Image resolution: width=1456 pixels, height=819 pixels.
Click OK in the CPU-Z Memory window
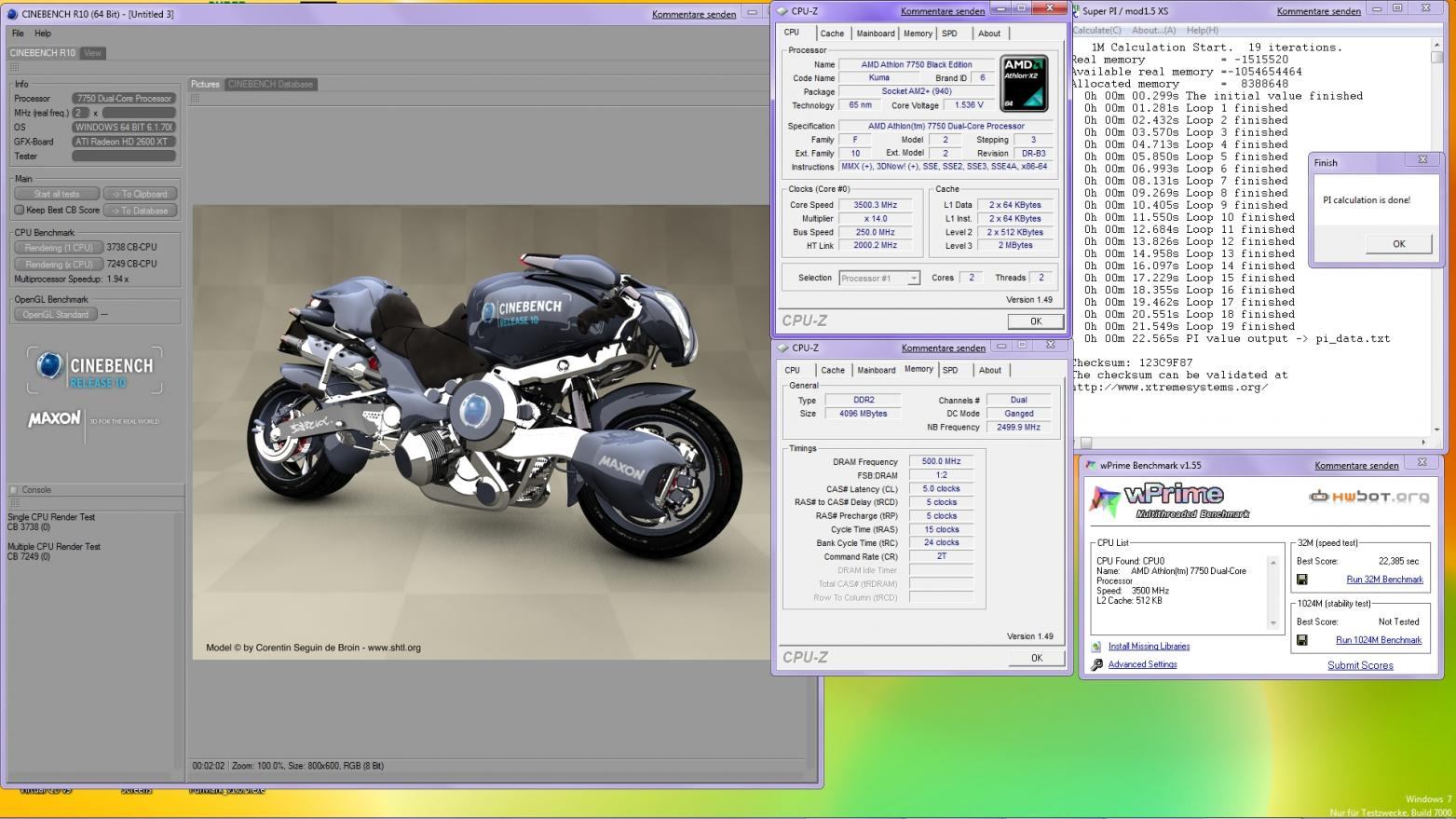tap(1037, 658)
